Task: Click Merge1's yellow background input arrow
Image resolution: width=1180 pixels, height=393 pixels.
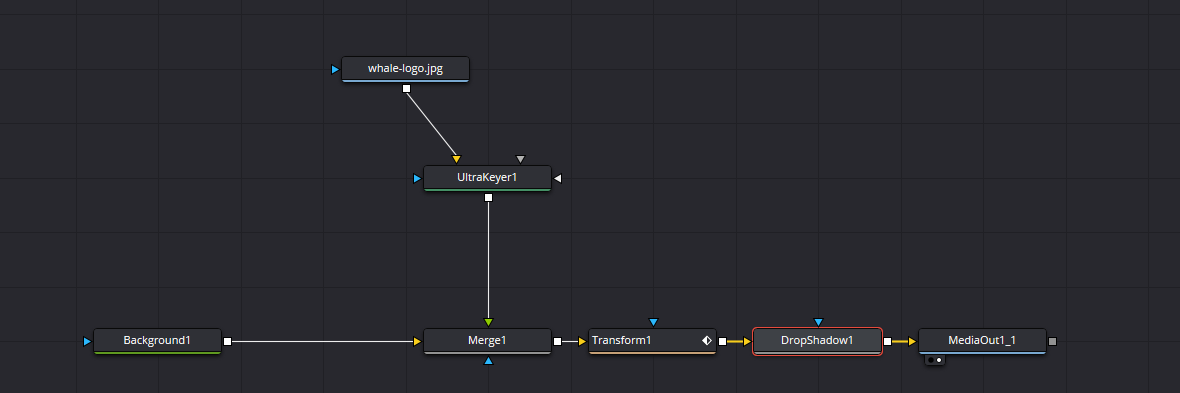Action: tap(418, 342)
